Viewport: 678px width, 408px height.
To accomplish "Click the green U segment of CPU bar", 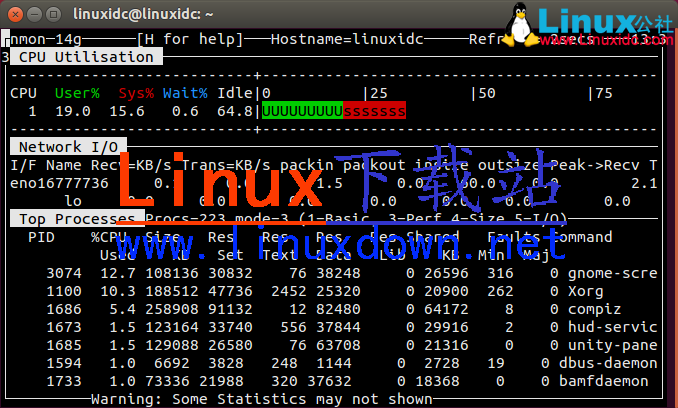I will click(302, 111).
